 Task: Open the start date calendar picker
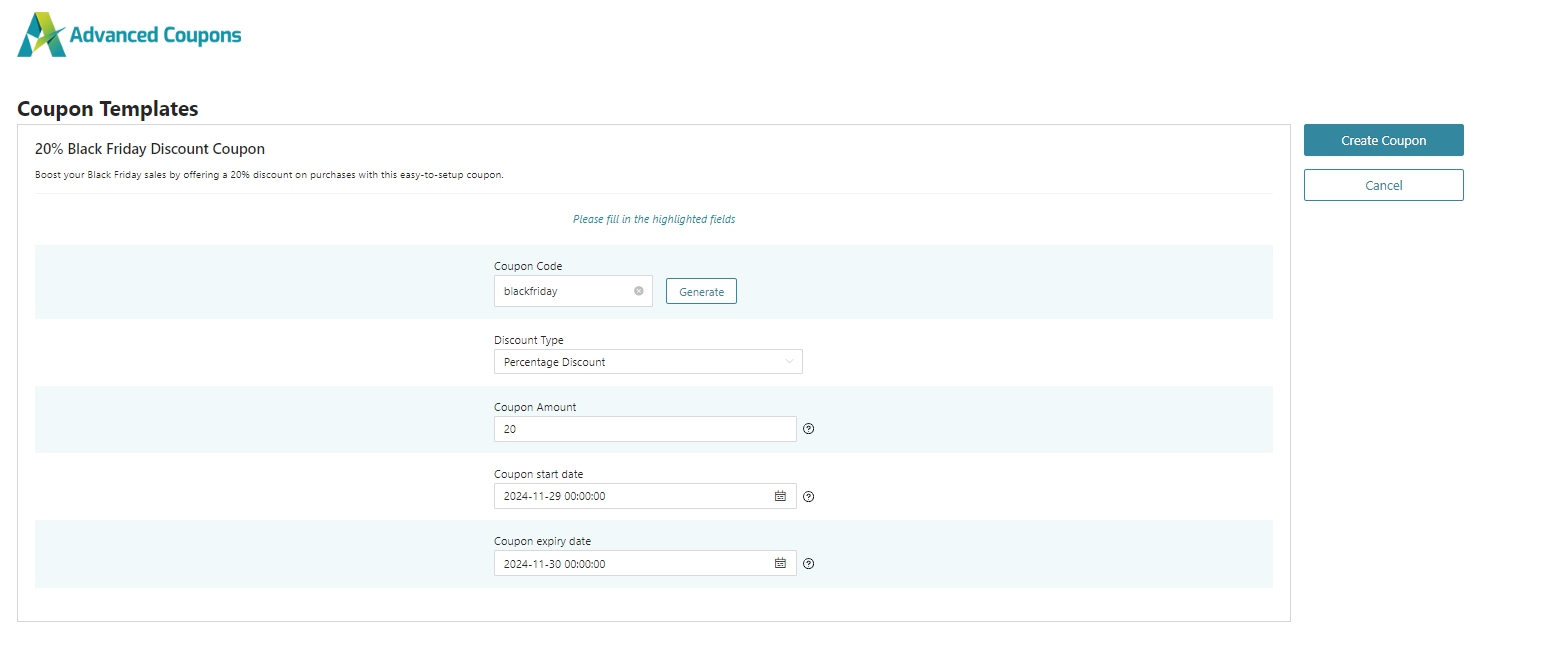point(781,496)
